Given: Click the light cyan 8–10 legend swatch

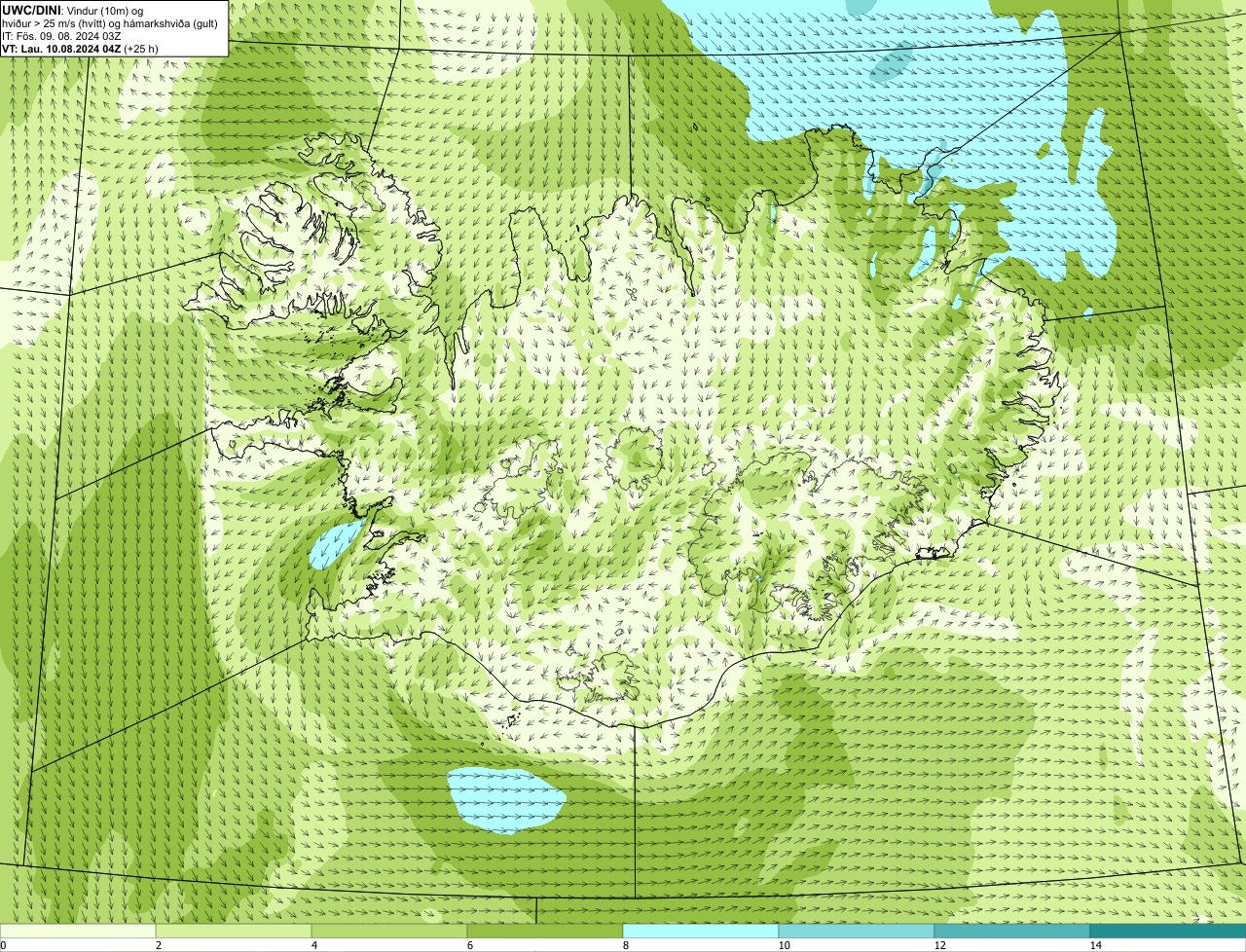Looking at the screenshot, I should (x=701, y=932).
